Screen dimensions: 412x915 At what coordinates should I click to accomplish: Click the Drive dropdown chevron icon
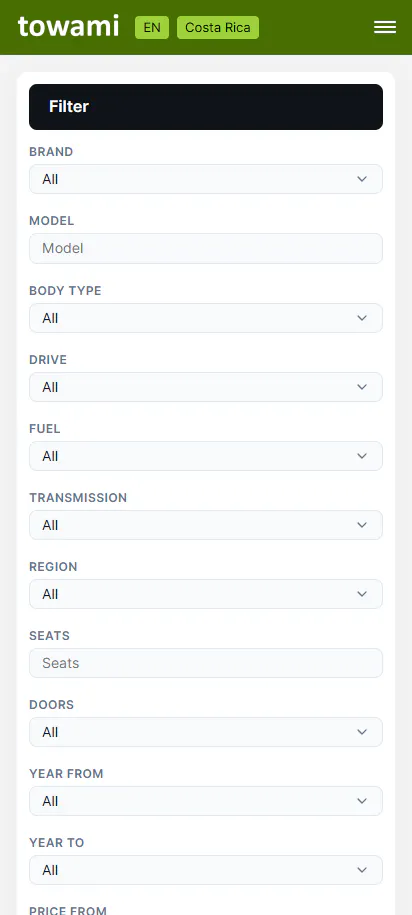click(362, 387)
